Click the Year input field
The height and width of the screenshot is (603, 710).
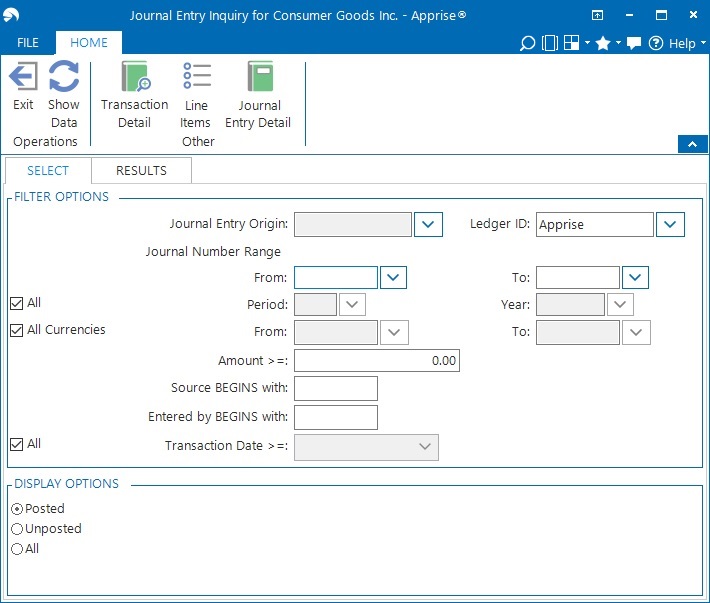[x=570, y=304]
